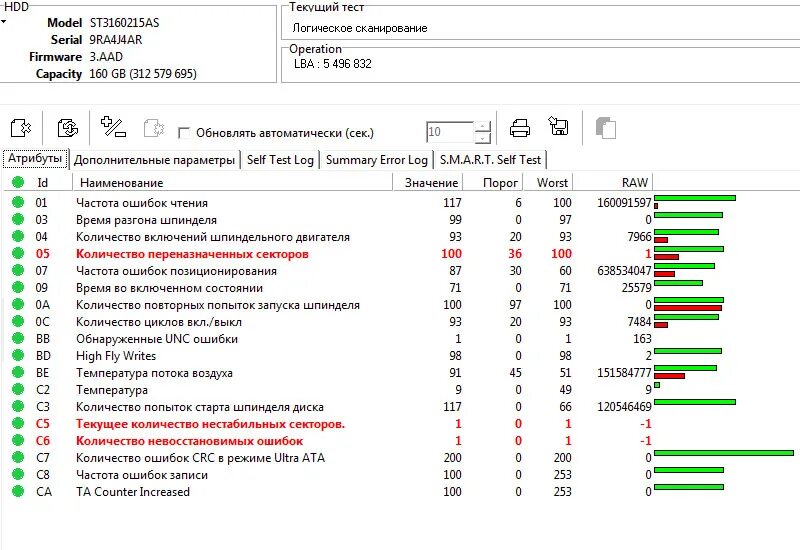Sort by the Значение column header
Image resolution: width=800 pixels, height=550 pixels.
[x=428, y=183]
